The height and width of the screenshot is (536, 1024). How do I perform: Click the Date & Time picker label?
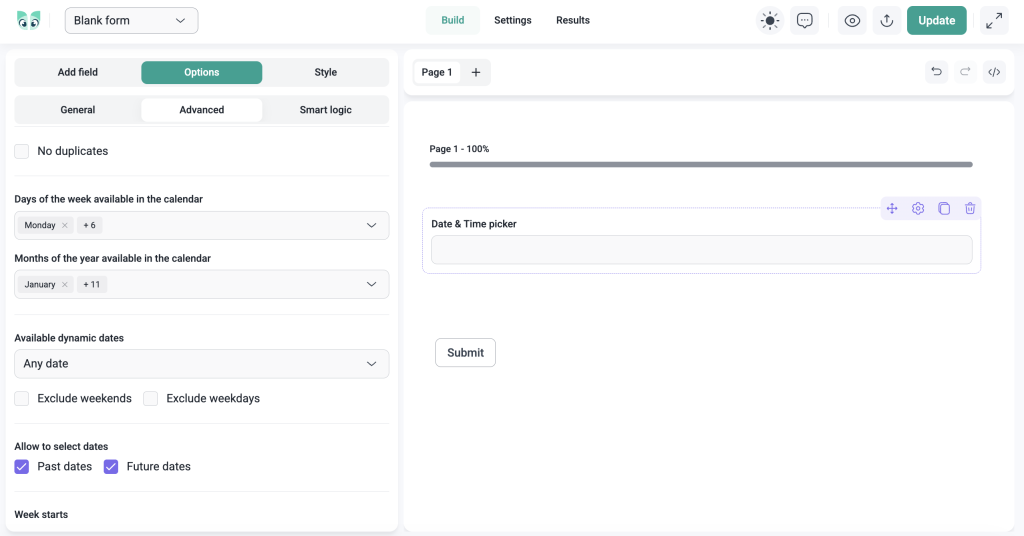click(474, 224)
